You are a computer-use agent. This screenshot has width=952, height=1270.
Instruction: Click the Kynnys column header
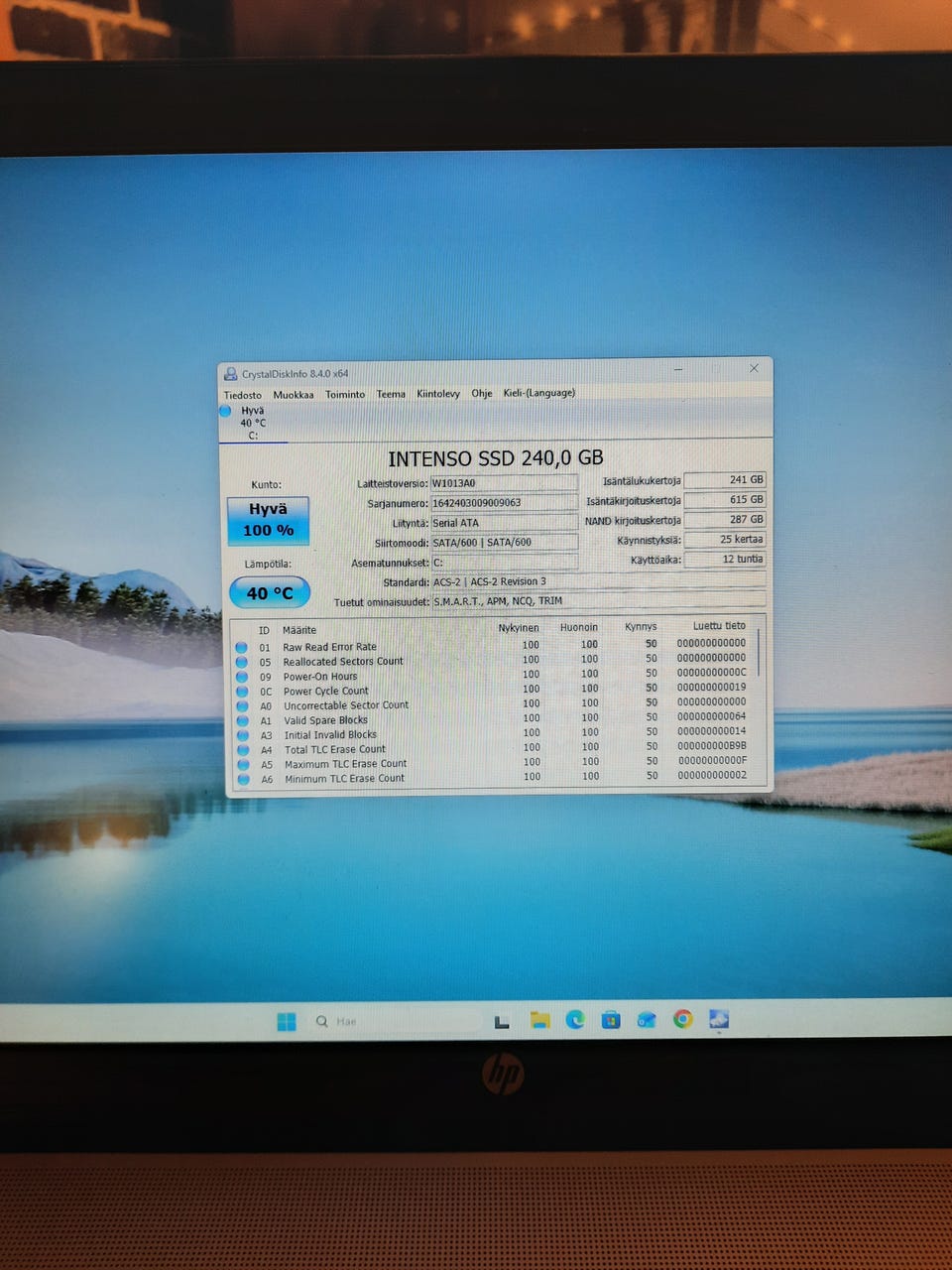[x=641, y=627]
